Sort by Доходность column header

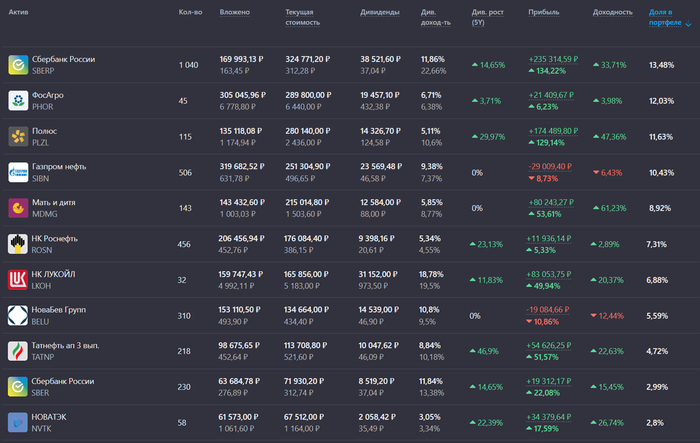click(612, 13)
